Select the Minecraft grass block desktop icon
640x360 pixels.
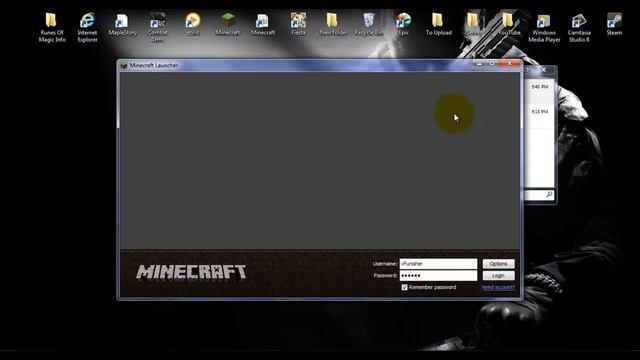point(228,24)
